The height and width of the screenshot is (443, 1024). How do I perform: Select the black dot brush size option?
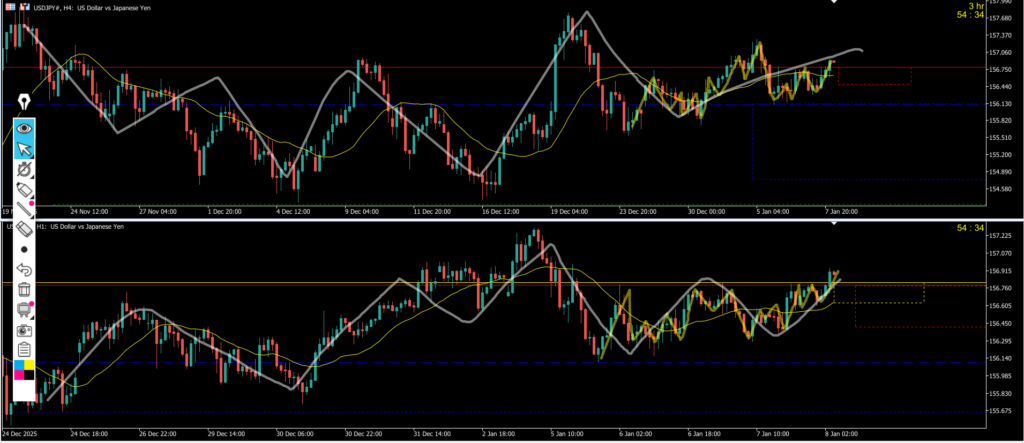coord(24,249)
